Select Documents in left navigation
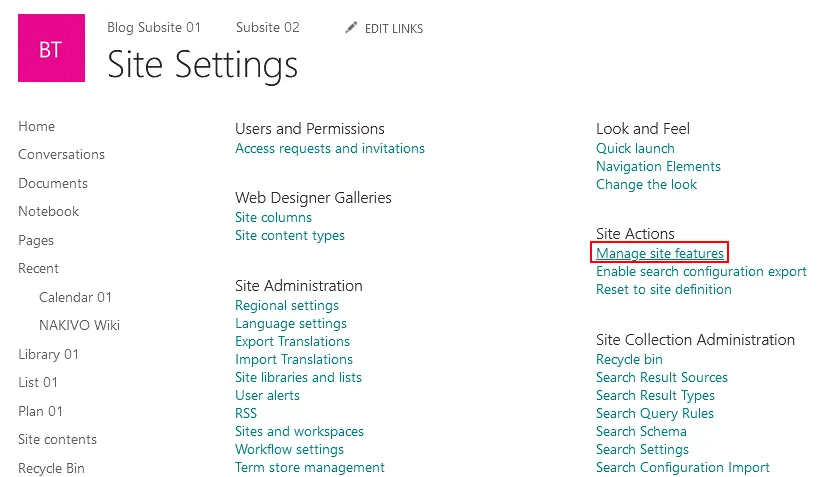The width and height of the screenshot is (817, 477). point(53,184)
